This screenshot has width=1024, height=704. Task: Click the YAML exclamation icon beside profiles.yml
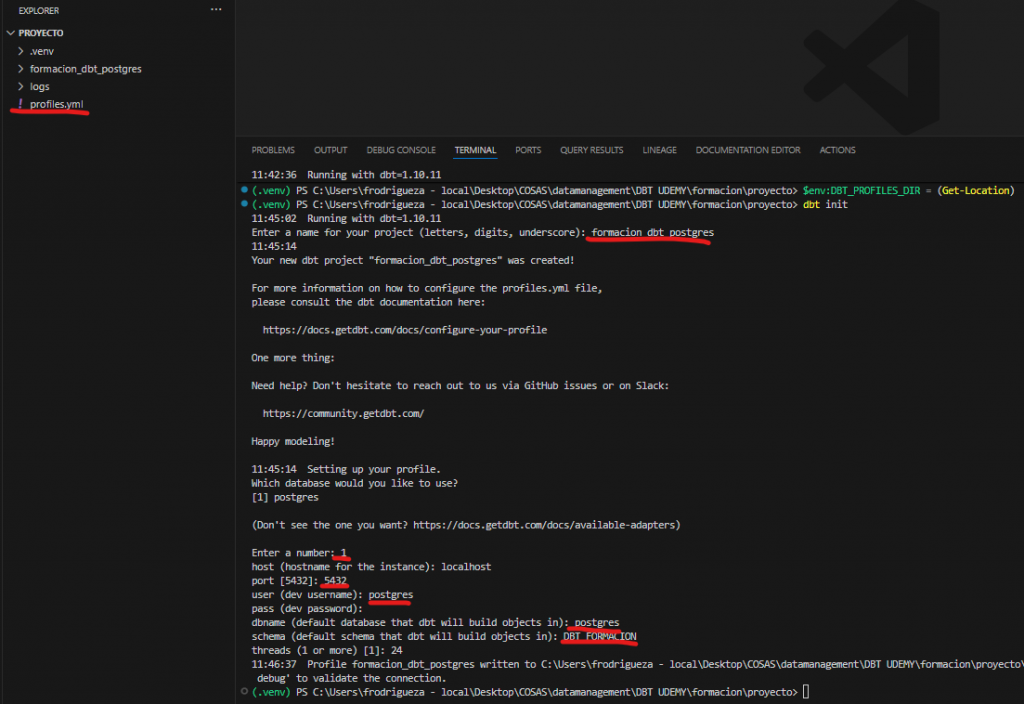21,104
